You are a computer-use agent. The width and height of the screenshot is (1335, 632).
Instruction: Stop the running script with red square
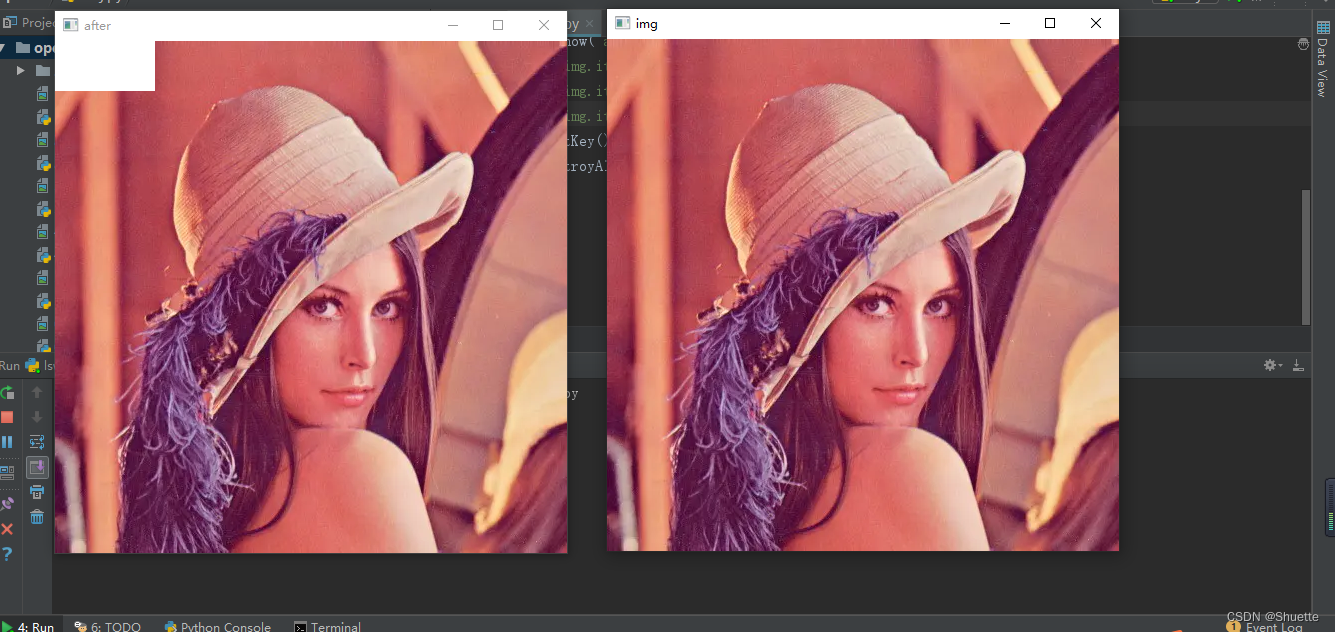pyautogui.click(x=7, y=417)
